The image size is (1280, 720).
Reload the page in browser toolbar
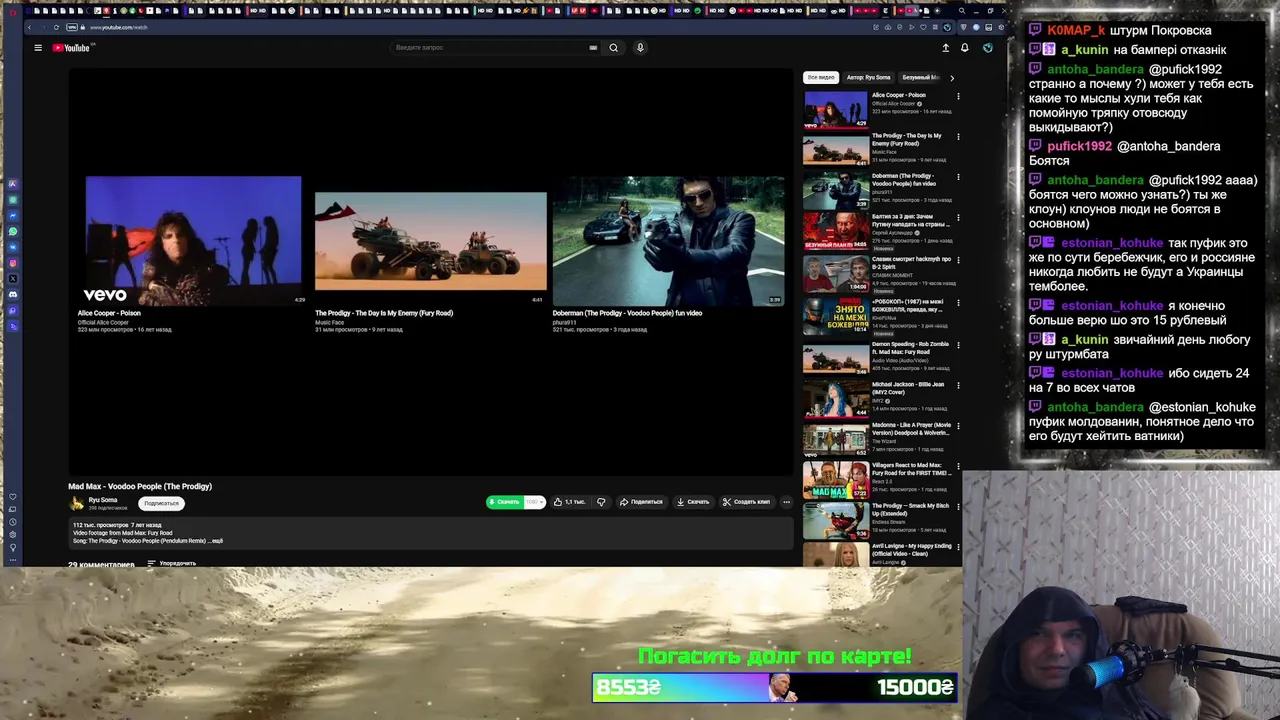pos(56,27)
